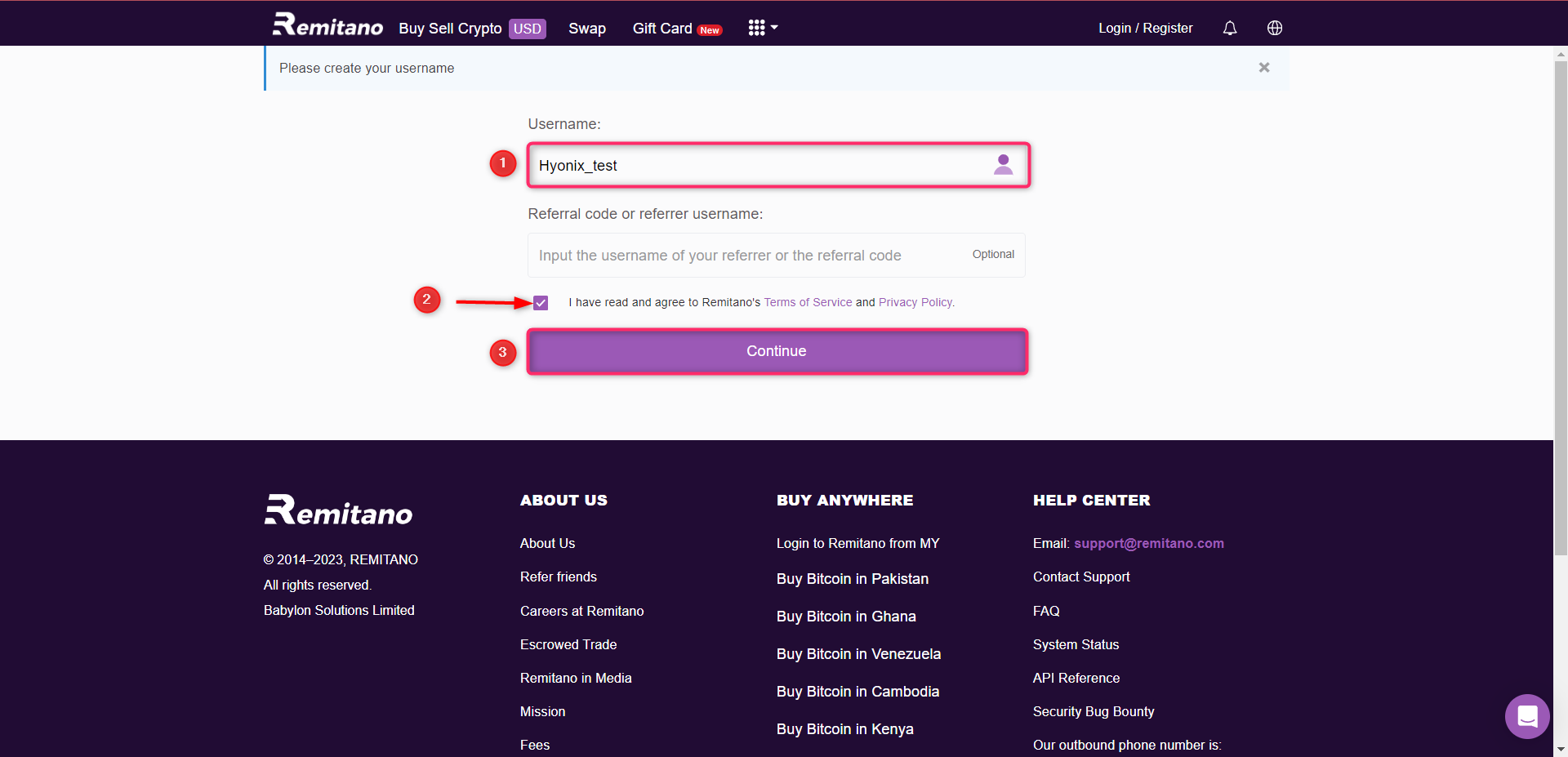Image resolution: width=1568 pixels, height=757 pixels.
Task: Open the USD currency selector
Action: [x=528, y=29]
